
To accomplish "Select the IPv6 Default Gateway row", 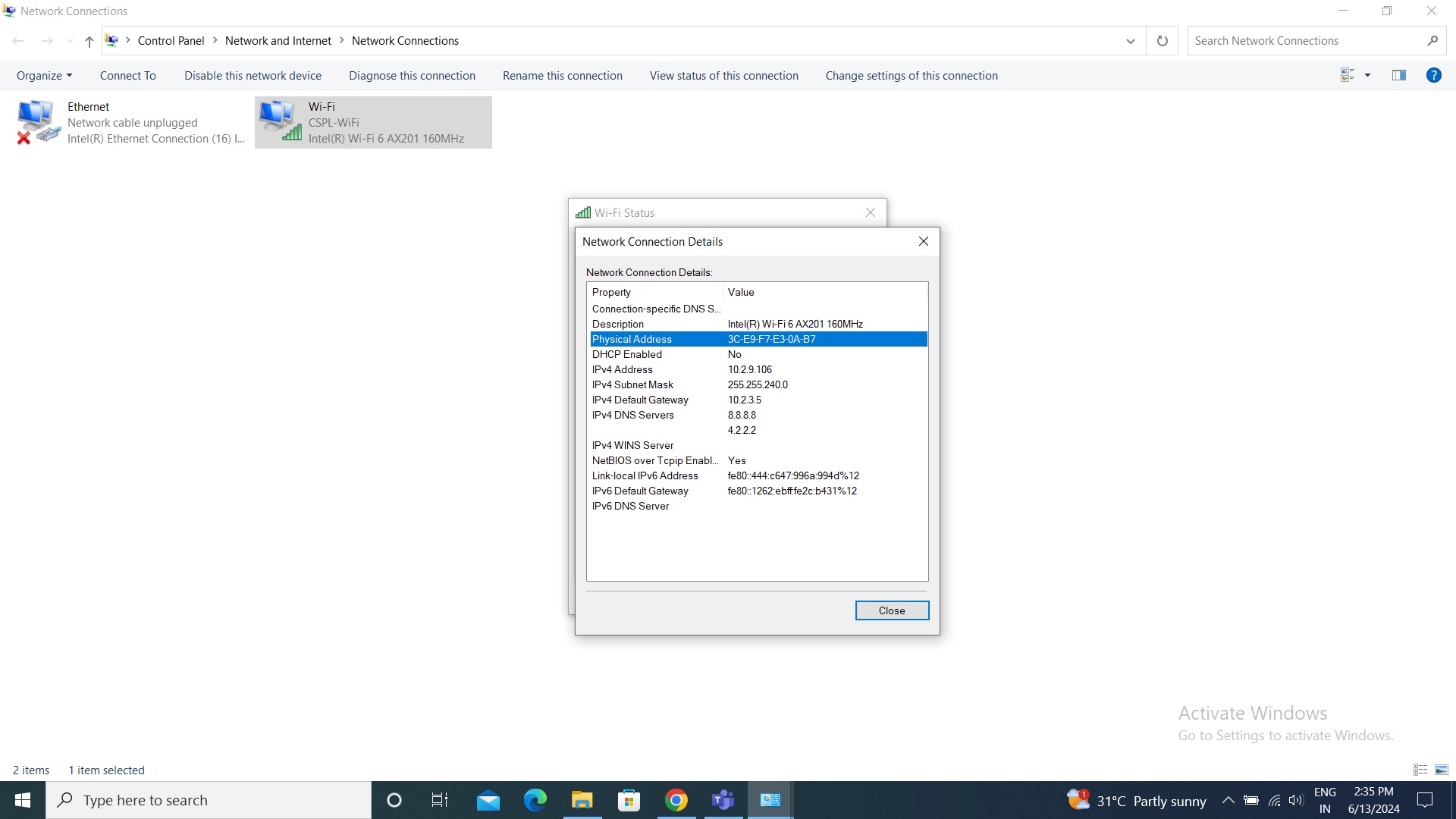I will coord(758,491).
